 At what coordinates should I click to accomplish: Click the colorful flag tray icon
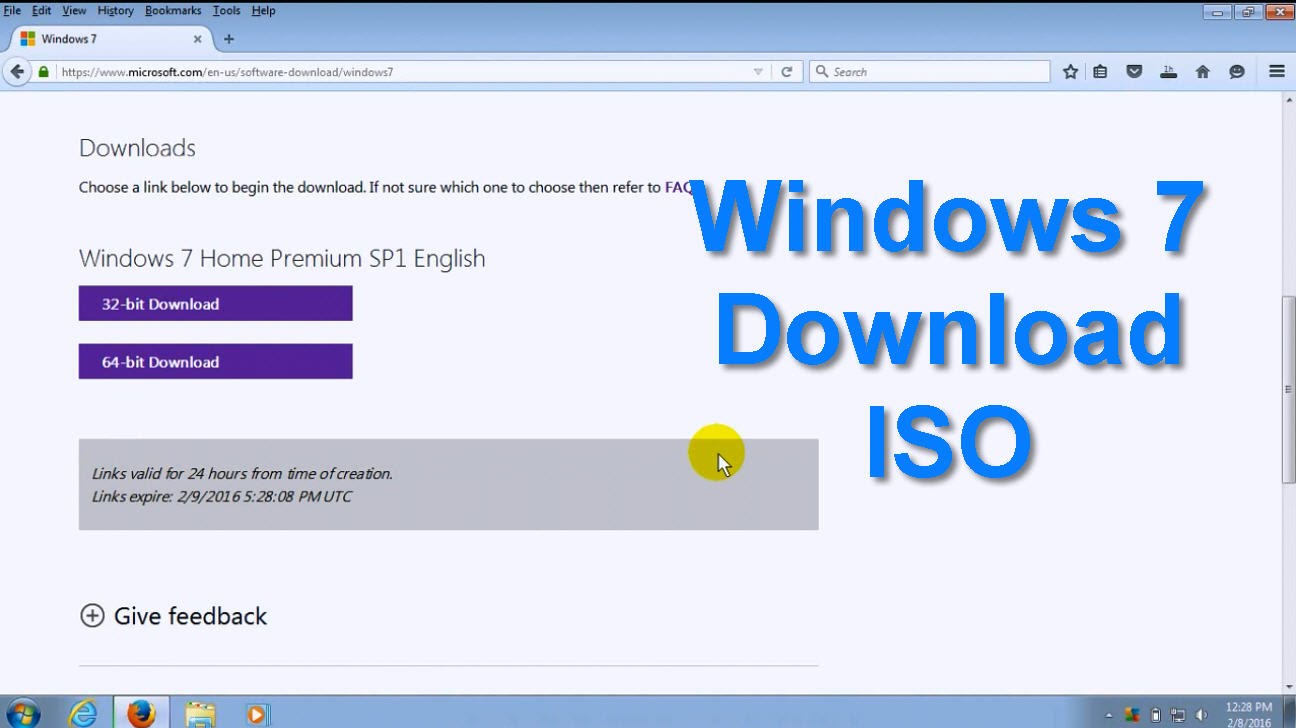1132,715
